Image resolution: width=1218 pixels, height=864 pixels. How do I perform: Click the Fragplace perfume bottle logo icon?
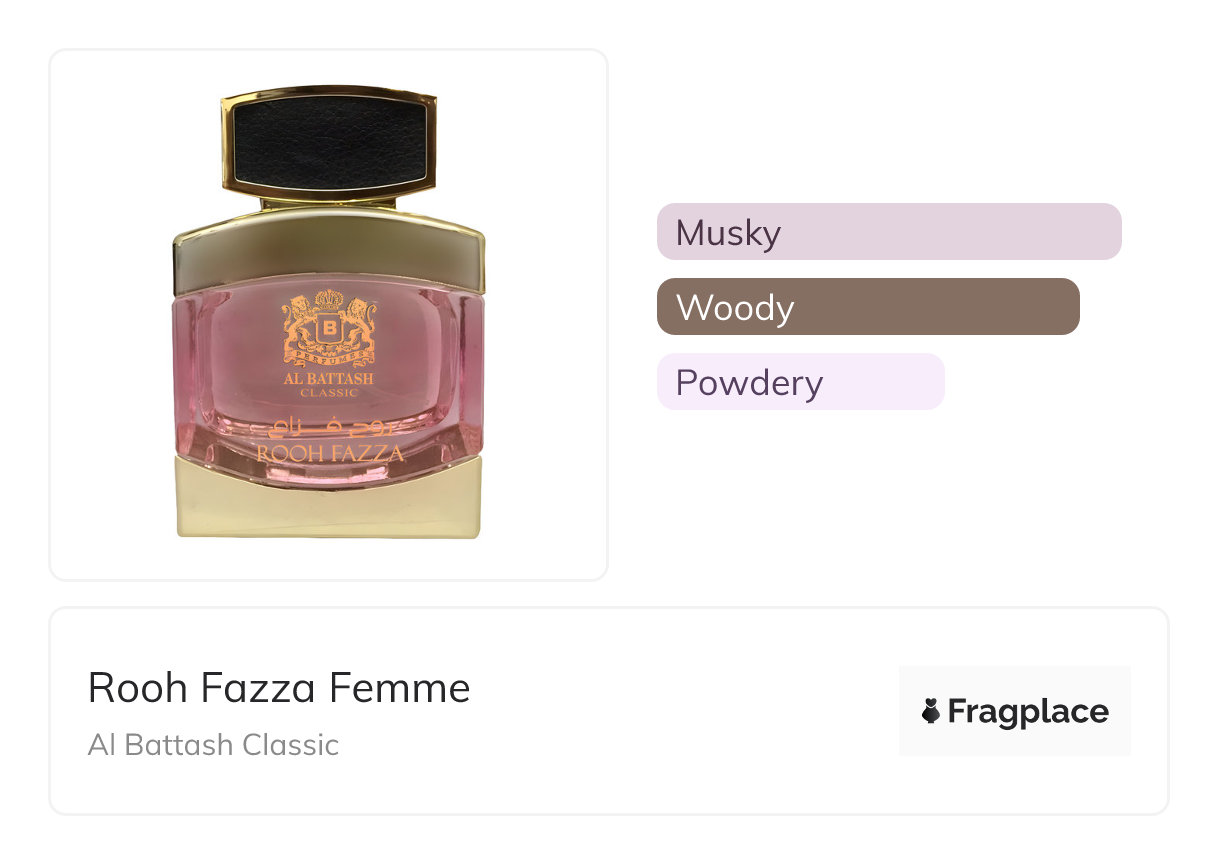click(x=931, y=711)
